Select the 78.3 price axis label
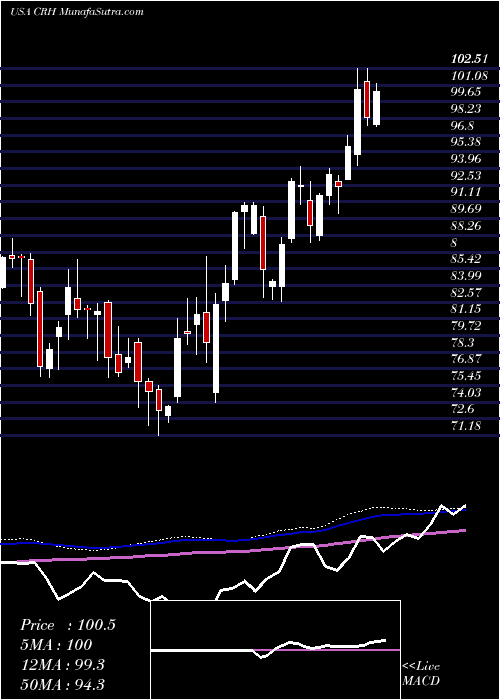This screenshot has height=700, width=500. pyautogui.click(x=462, y=343)
